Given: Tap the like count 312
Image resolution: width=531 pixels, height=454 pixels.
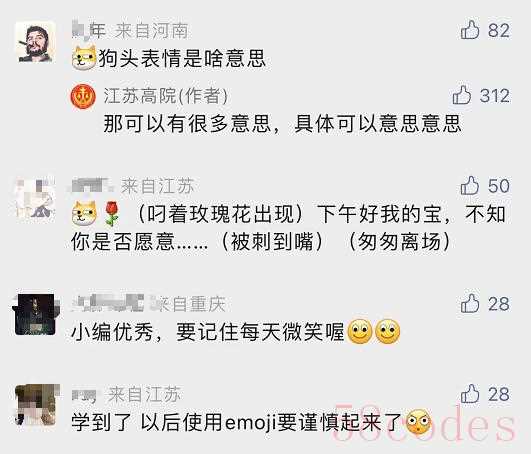Looking at the screenshot, I should pos(494,95).
